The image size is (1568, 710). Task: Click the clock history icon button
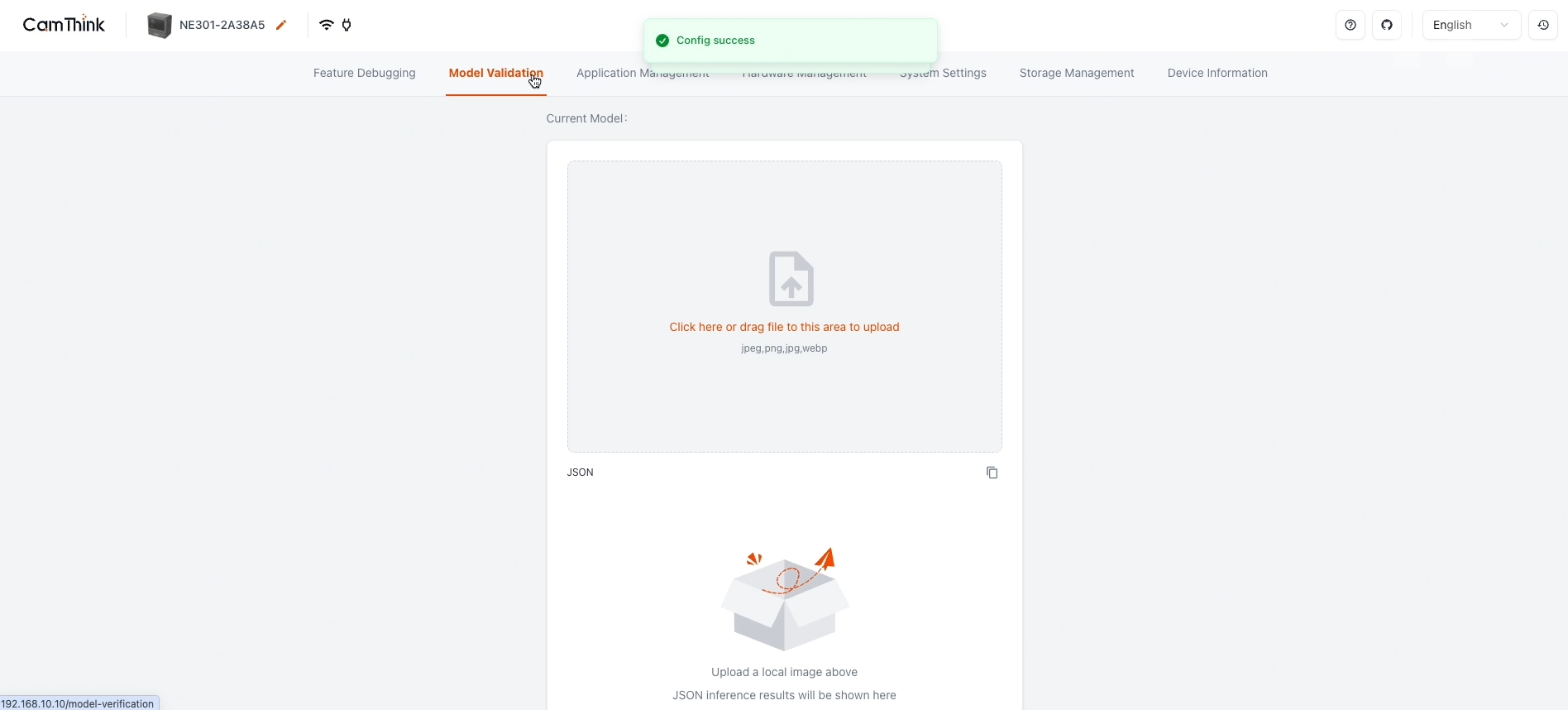tap(1543, 26)
